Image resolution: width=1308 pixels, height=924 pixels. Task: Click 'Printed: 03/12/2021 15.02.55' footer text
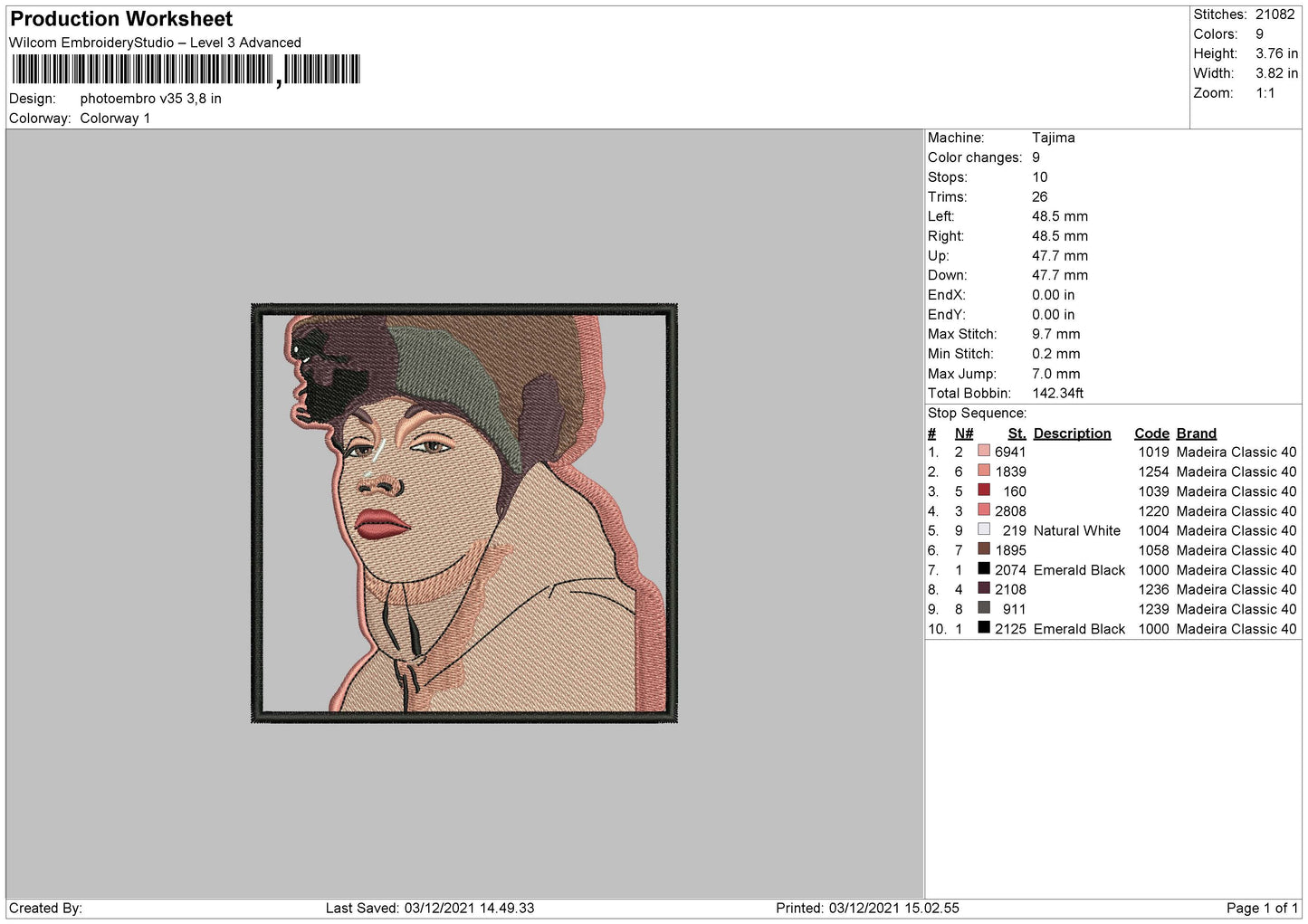point(867,908)
